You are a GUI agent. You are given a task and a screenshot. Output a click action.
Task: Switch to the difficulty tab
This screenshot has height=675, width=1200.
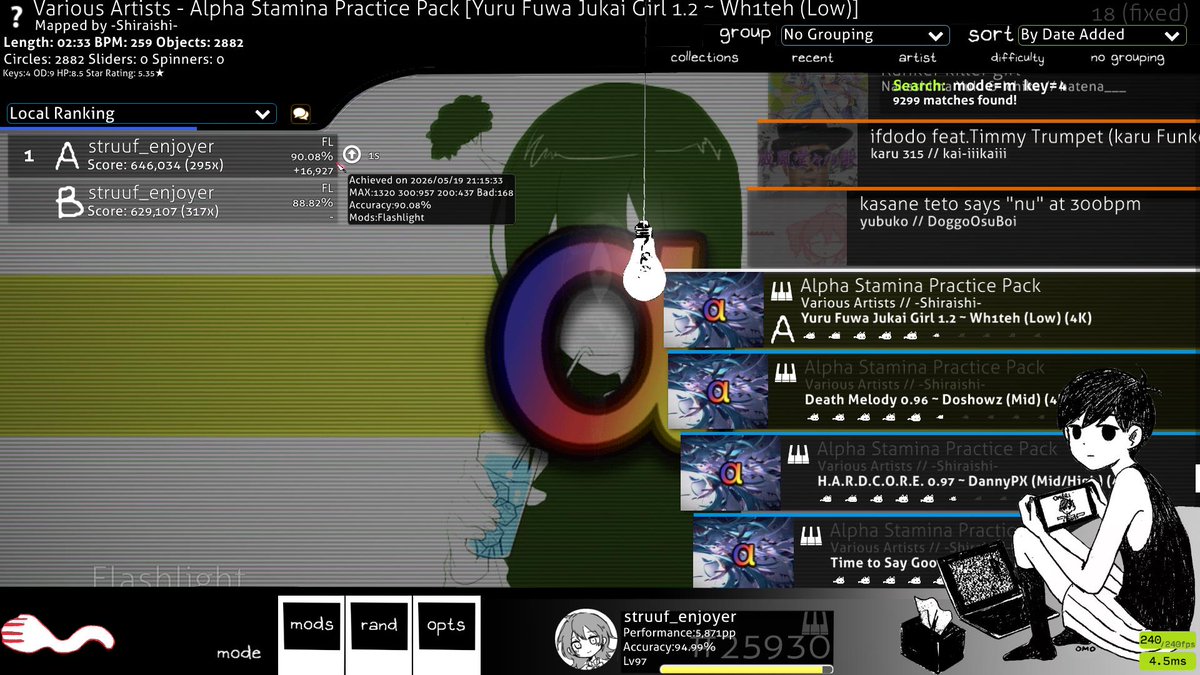(x=1017, y=58)
